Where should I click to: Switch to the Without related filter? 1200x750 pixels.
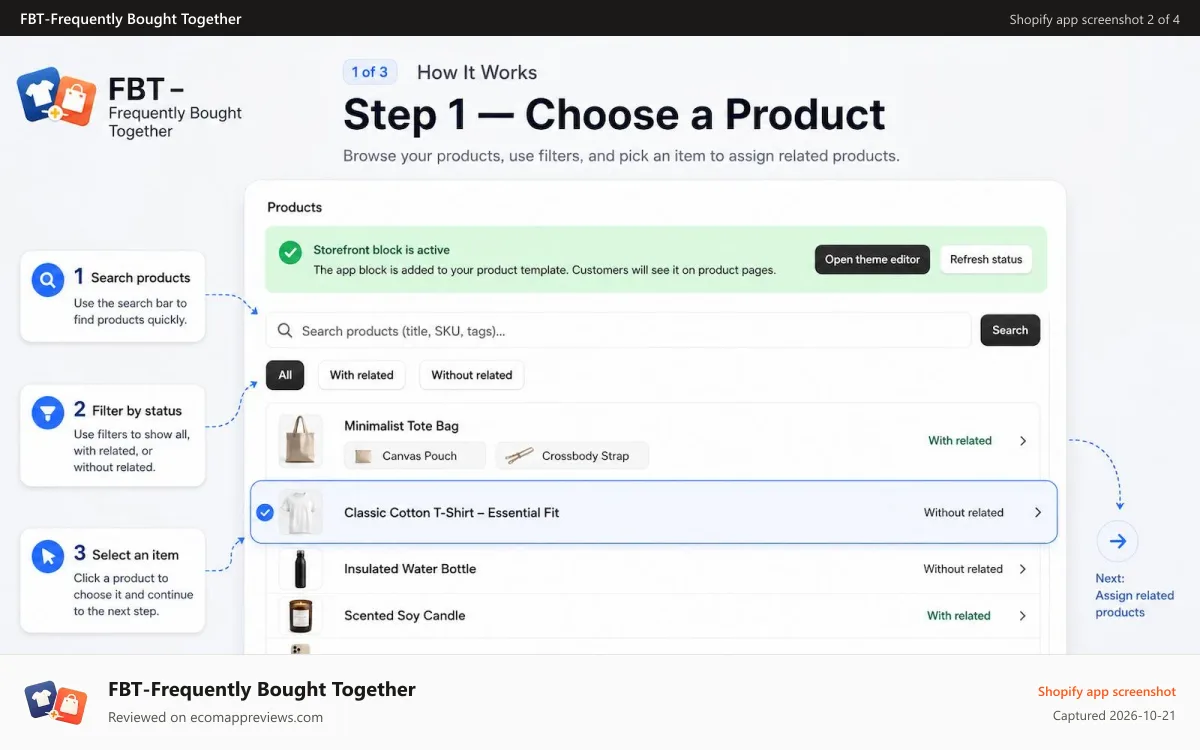(472, 375)
